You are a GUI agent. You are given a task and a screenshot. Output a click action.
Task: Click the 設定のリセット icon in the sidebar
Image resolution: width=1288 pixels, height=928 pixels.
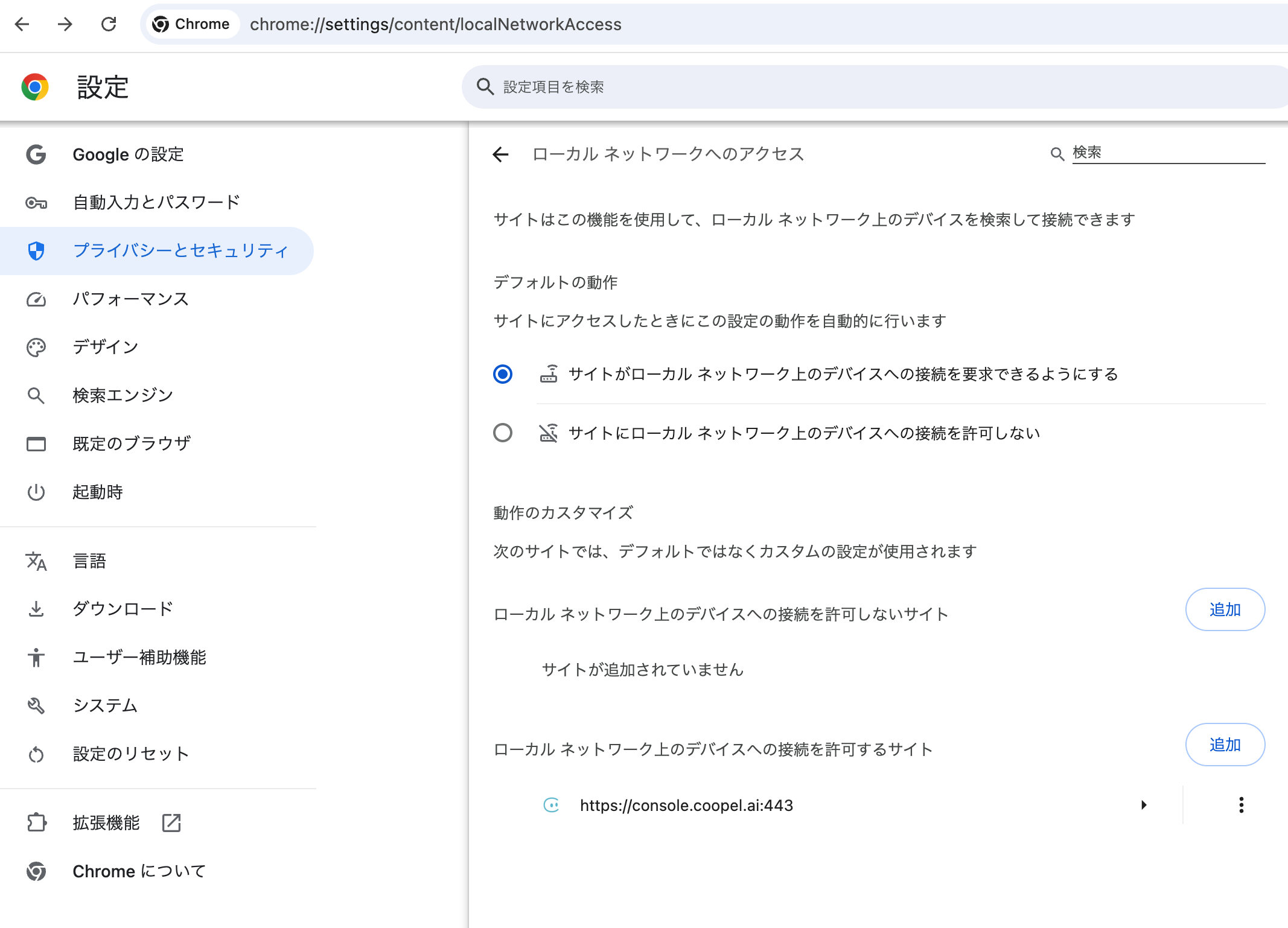point(36,754)
